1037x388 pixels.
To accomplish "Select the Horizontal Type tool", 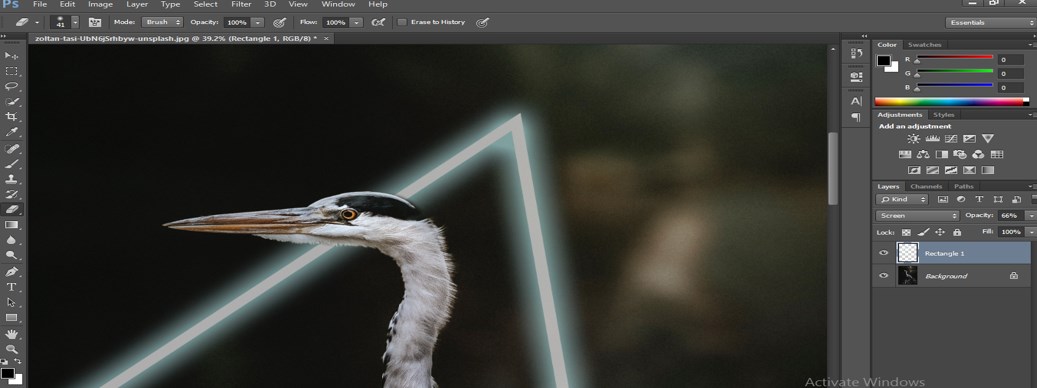I will pyautogui.click(x=11, y=287).
